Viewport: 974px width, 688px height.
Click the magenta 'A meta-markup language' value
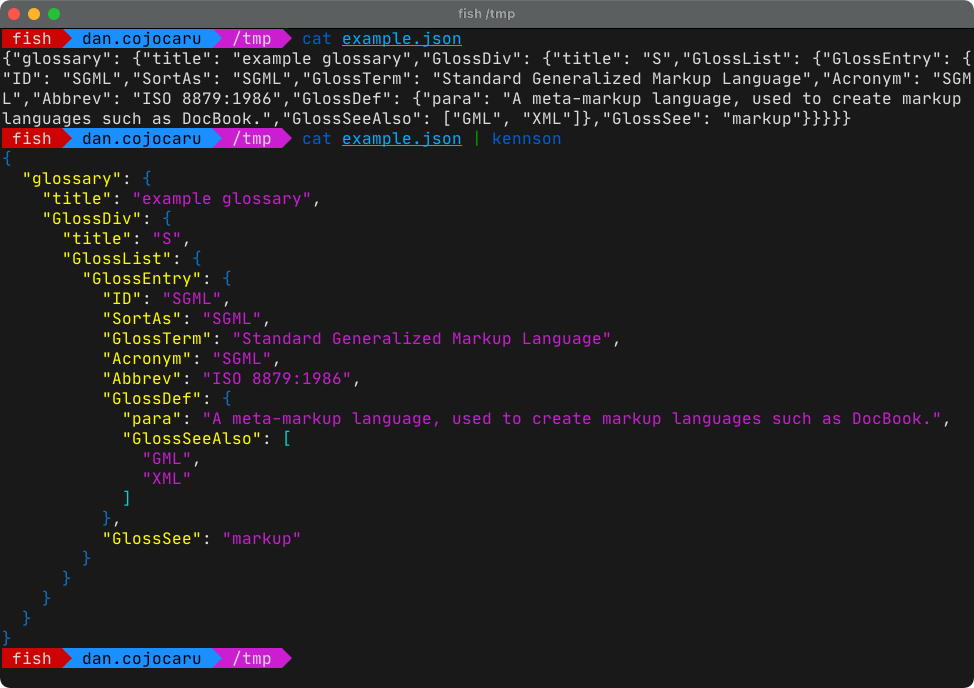[571, 419]
